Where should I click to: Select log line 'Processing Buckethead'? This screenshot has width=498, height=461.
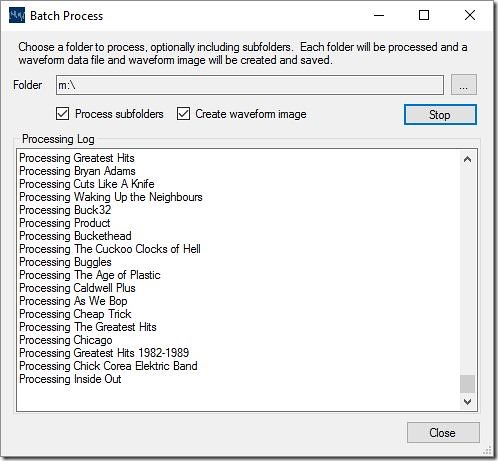[75, 236]
